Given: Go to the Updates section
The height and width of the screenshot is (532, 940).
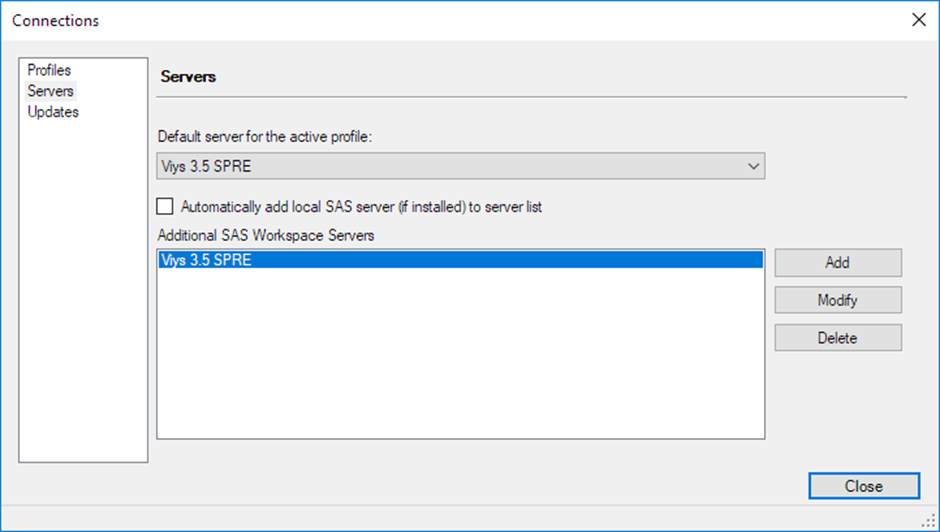Looking at the screenshot, I should pos(53,112).
